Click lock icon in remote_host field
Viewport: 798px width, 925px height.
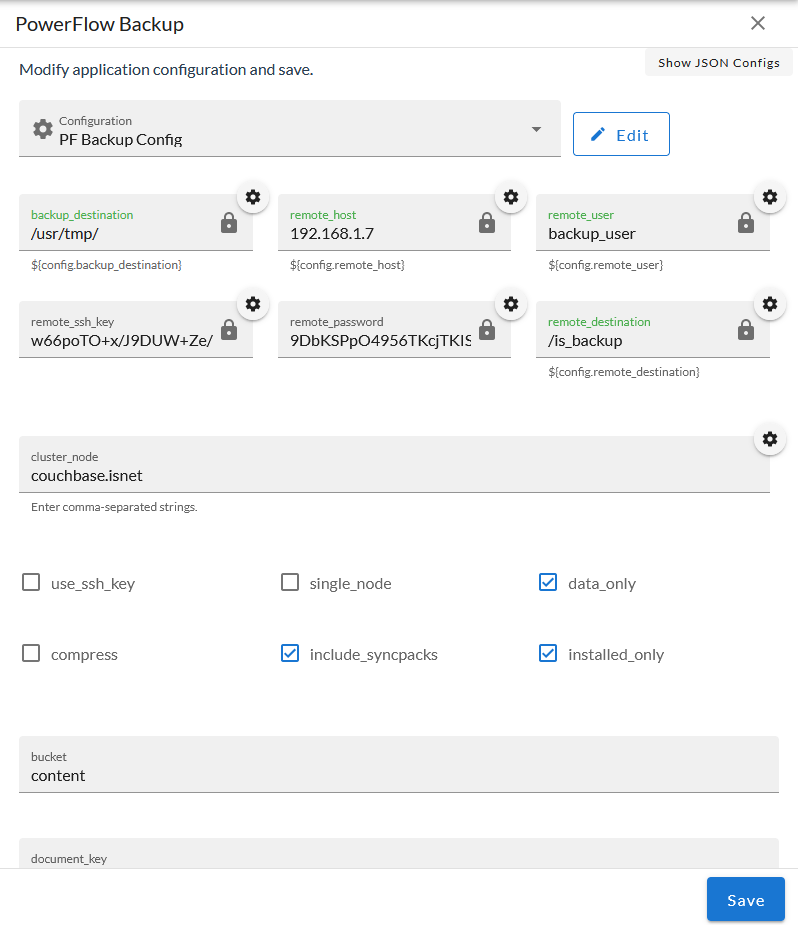(487, 223)
